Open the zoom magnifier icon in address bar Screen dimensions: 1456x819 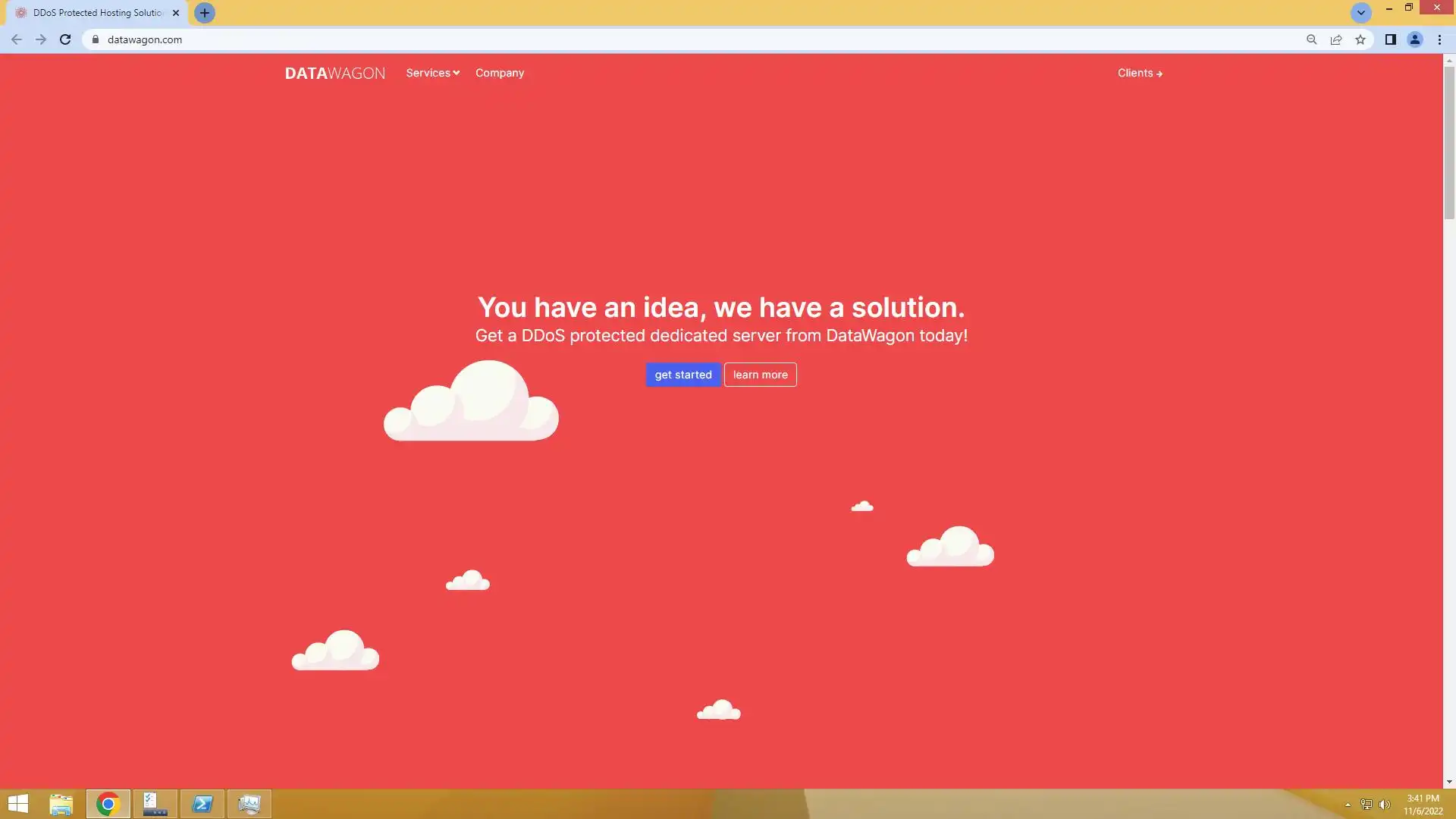(x=1311, y=39)
